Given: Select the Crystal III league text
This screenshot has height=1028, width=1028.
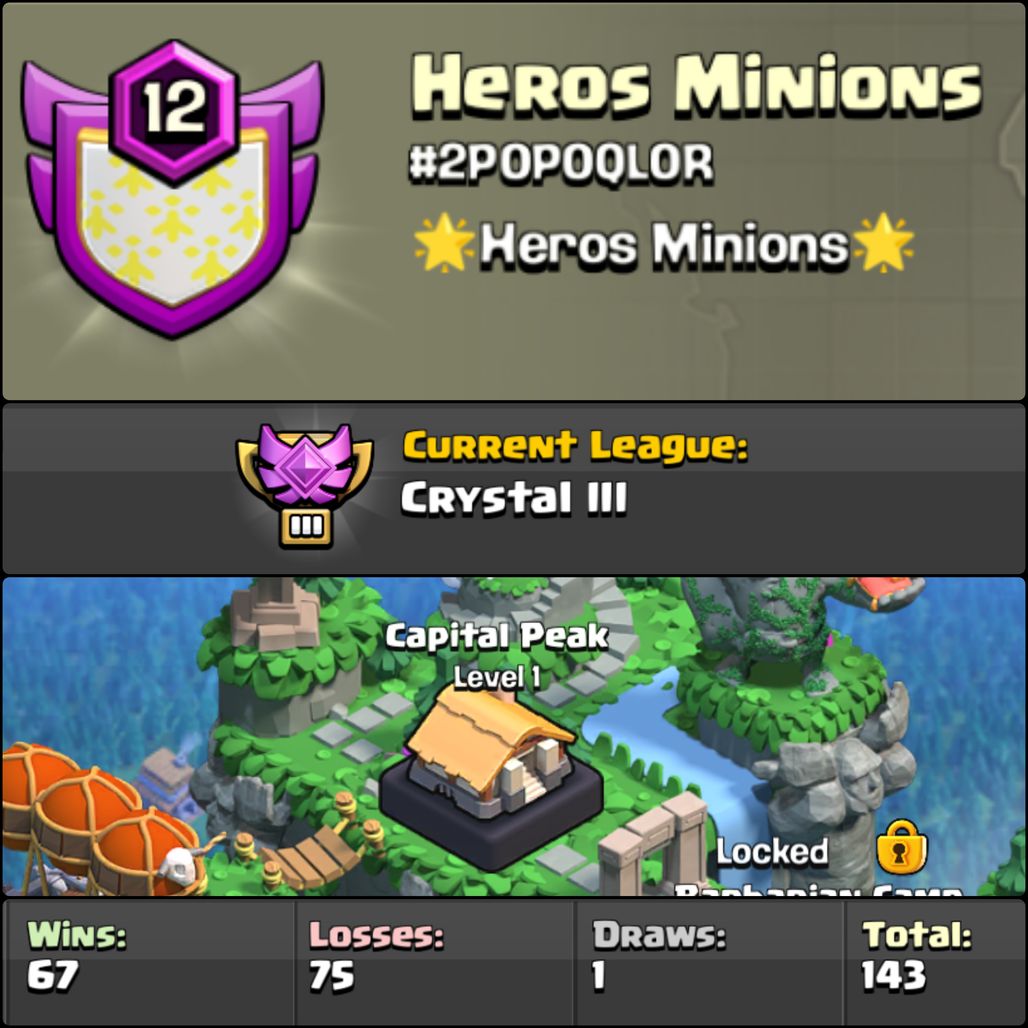Looking at the screenshot, I should tap(513, 499).
